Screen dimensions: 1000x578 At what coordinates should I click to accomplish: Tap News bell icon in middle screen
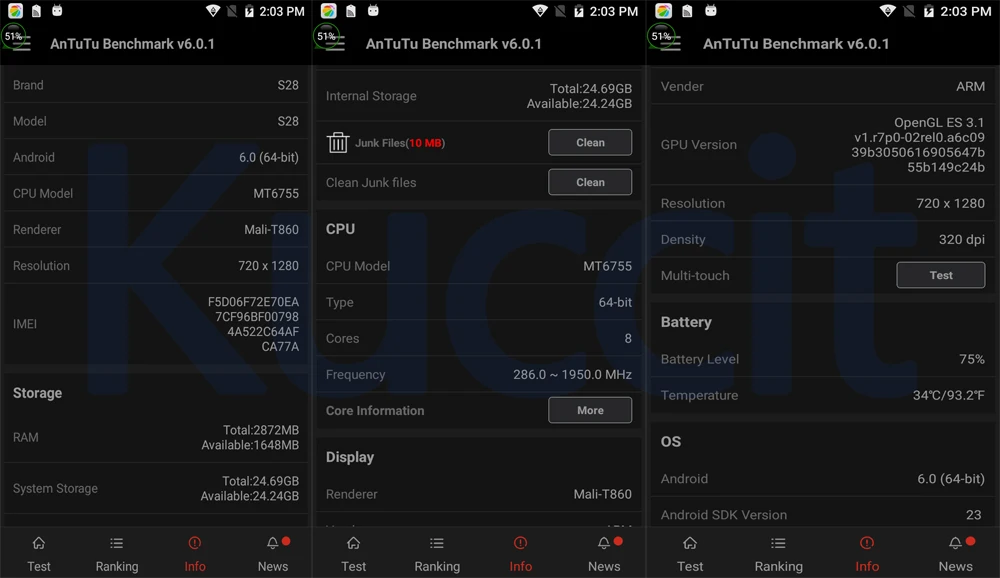(x=603, y=543)
